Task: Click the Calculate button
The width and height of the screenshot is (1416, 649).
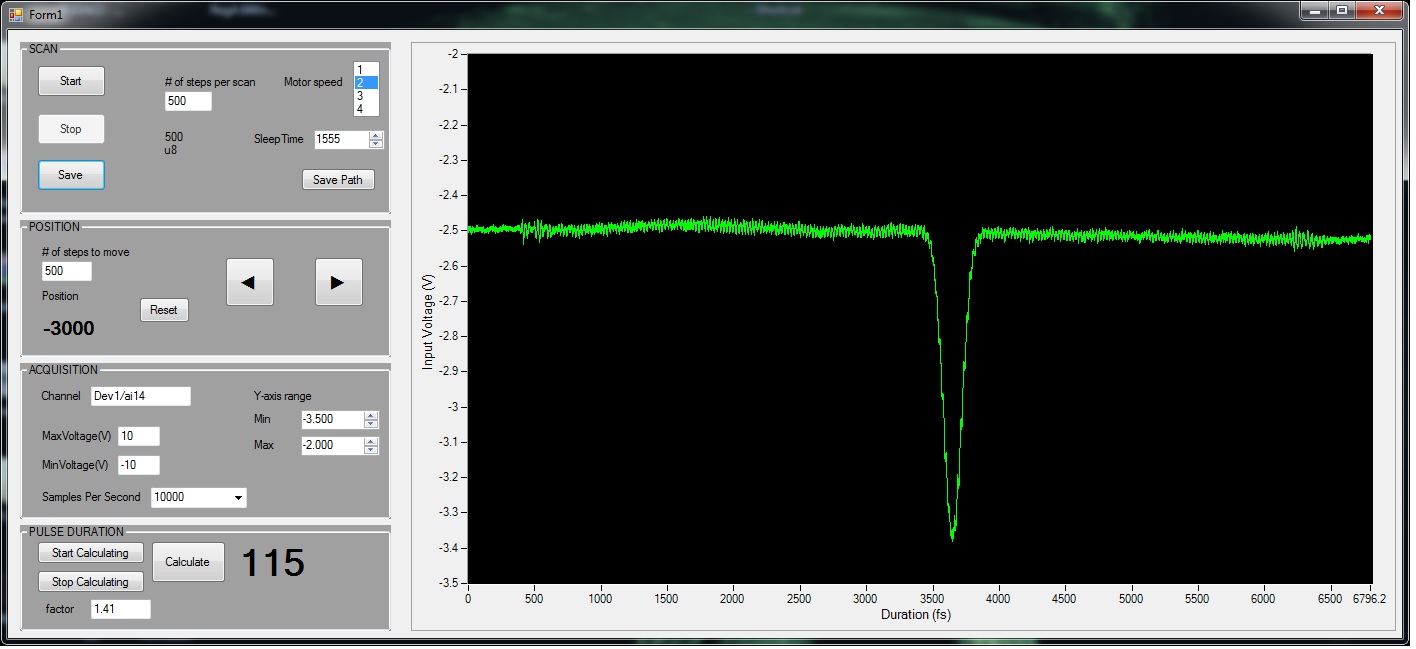Action: [x=188, y=562]
